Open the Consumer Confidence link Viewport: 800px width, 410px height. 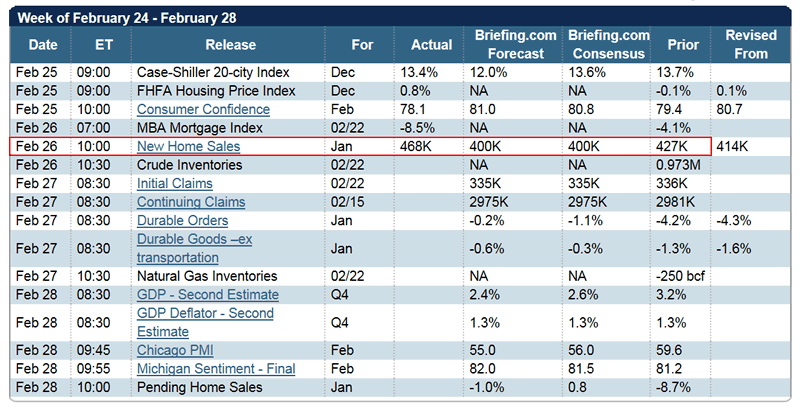coord(192,109)
